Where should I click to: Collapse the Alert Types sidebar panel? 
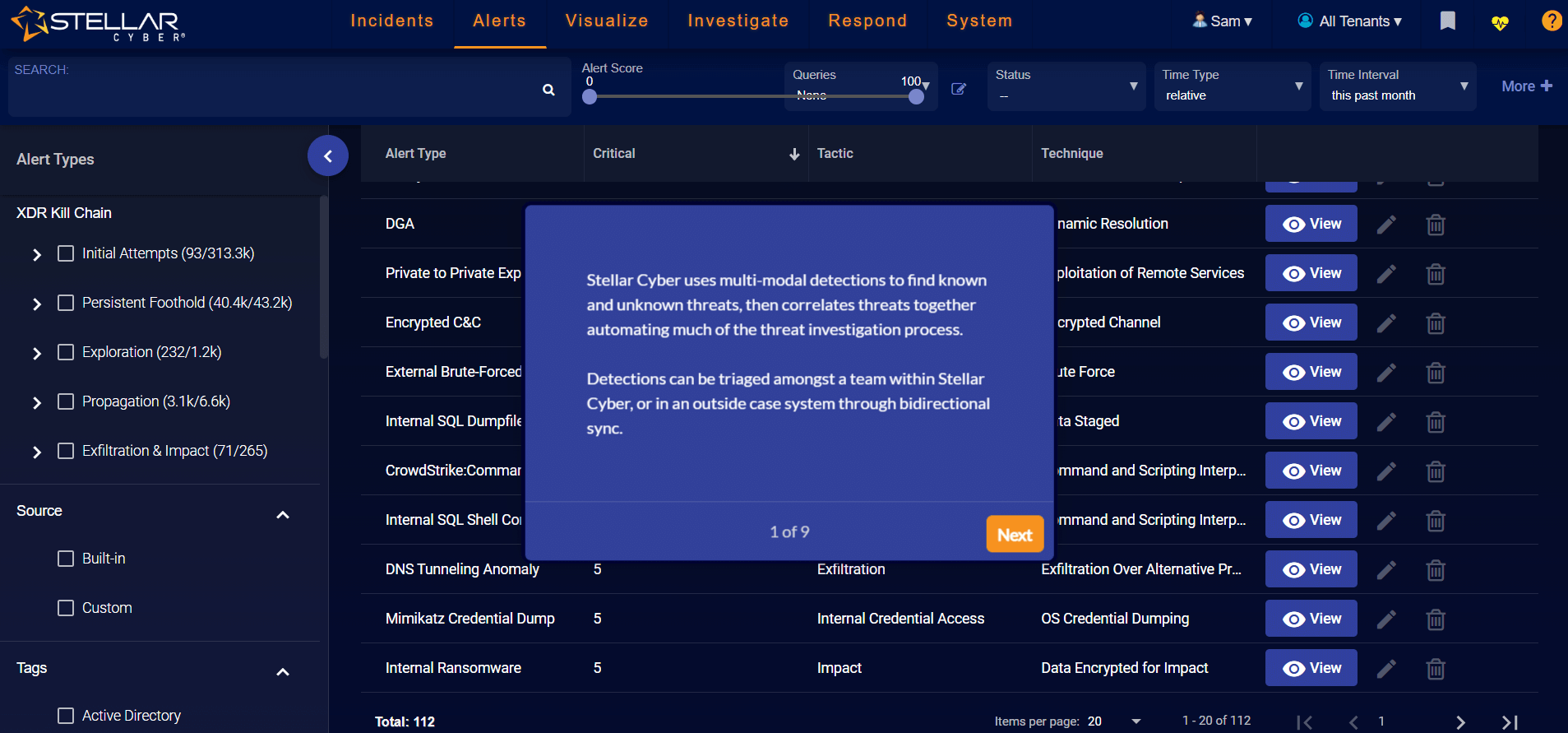327,155
